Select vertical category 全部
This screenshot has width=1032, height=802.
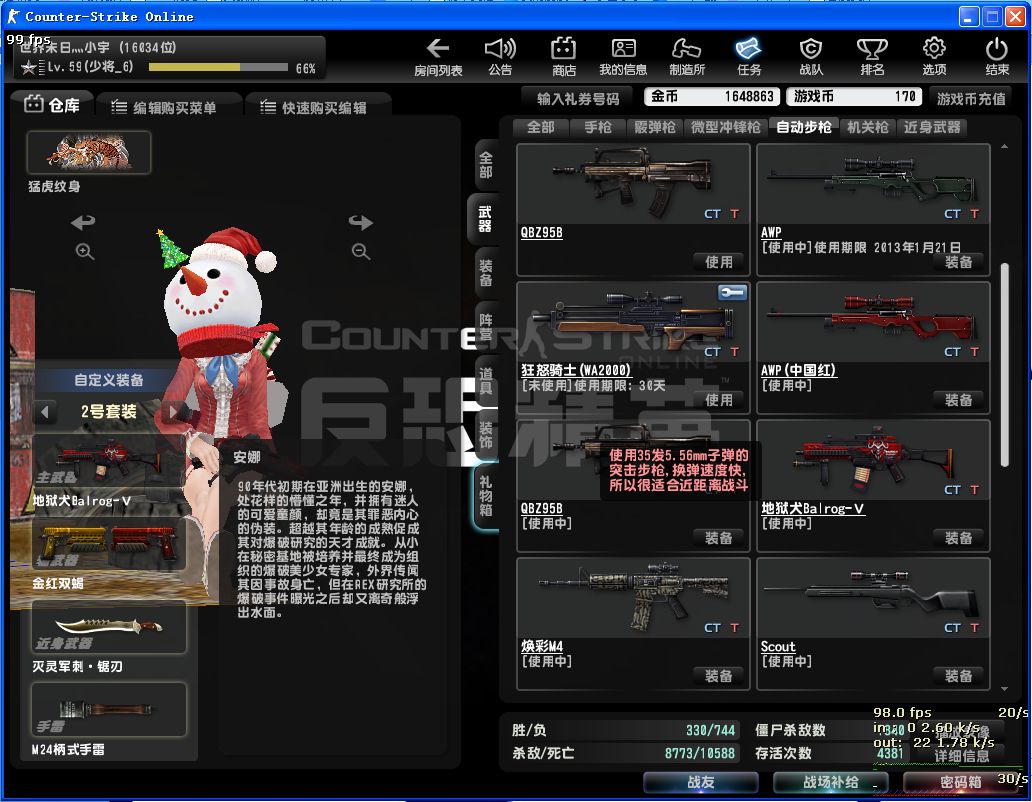pos(486,165)
